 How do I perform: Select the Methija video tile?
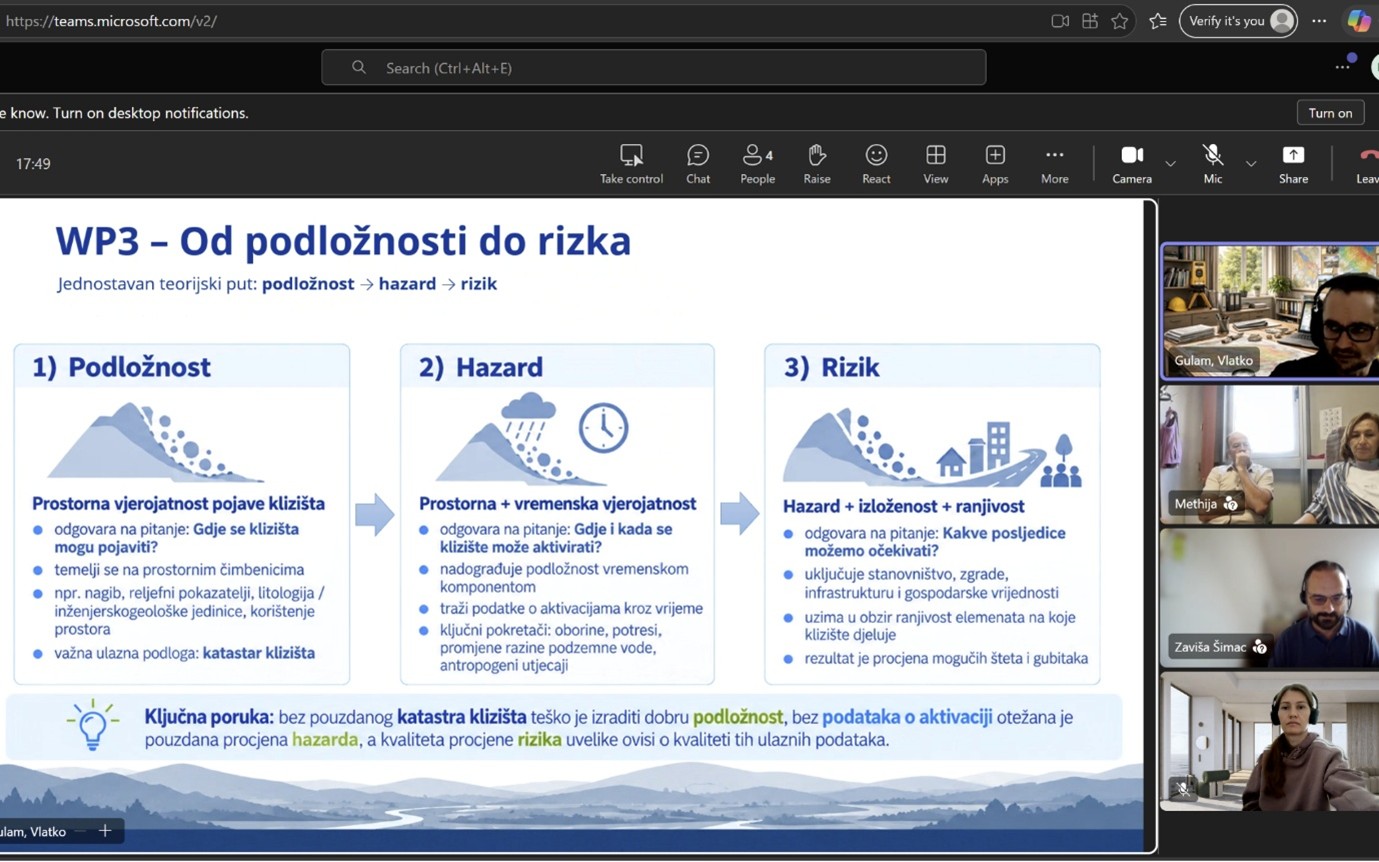point(1269,455)
